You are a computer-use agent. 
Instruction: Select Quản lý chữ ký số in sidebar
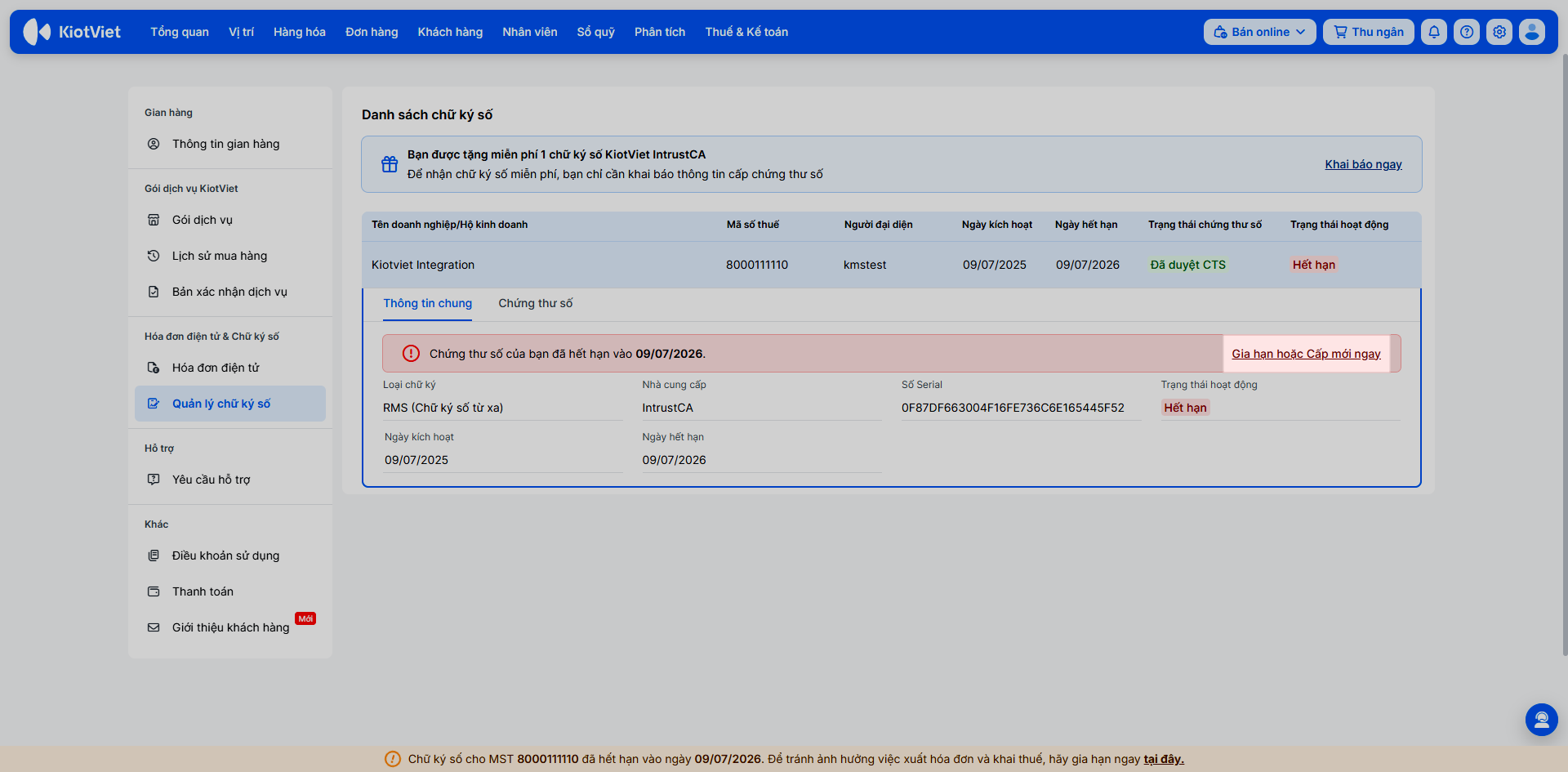230,404
